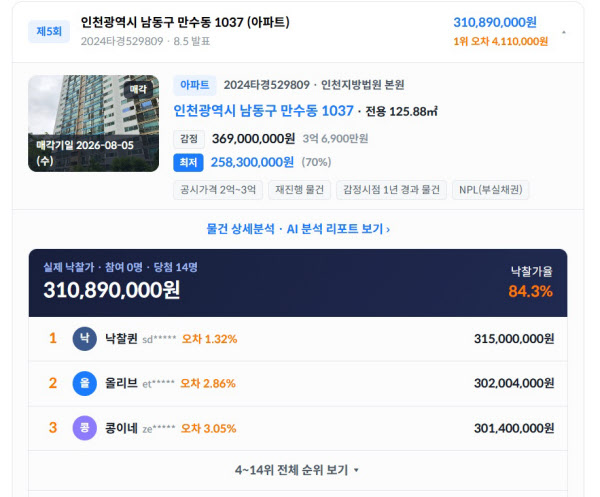Click the 제5회 round badge

coord(49,31)
